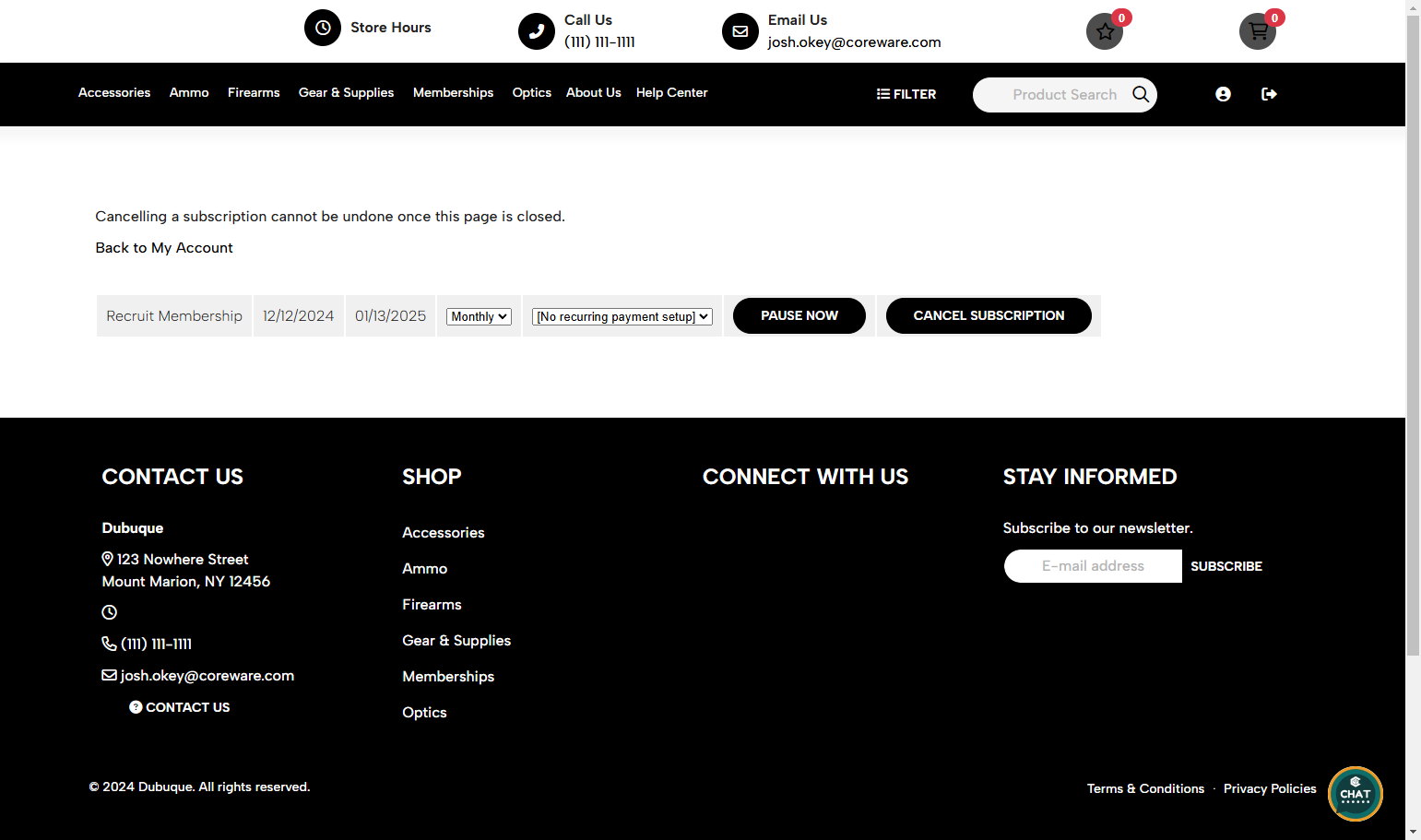Open the Accessories menu
Viewport: 1421px width, 840px height.
point(114,92)
